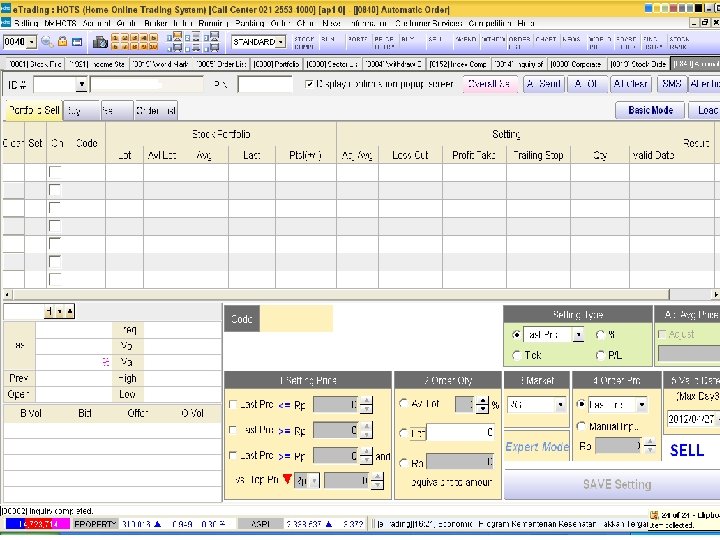Click the magnifier search icon in toolbar

(x=46, y=42)
